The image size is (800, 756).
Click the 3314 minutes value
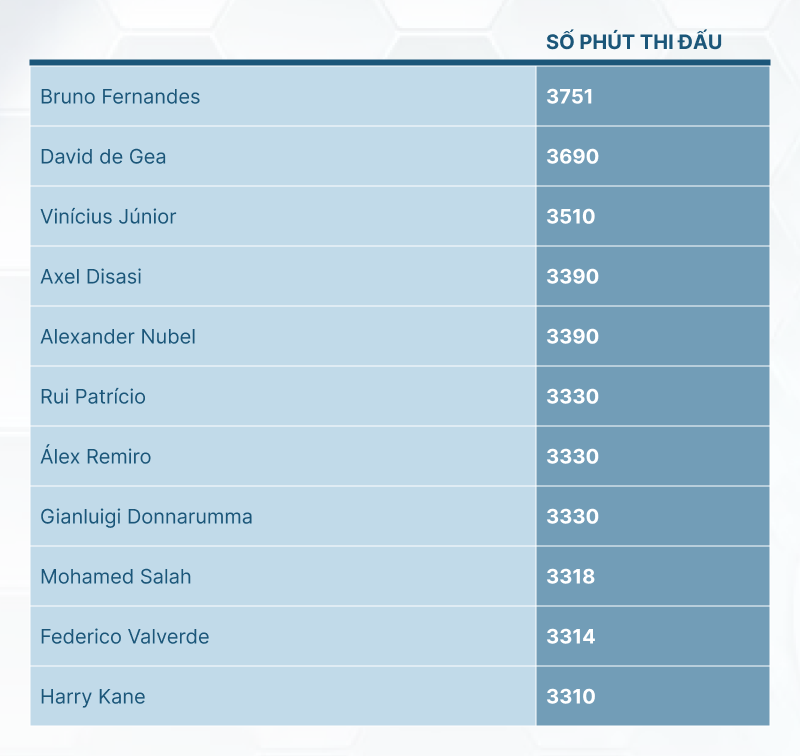pyautogui.click(x=571, y=637)
